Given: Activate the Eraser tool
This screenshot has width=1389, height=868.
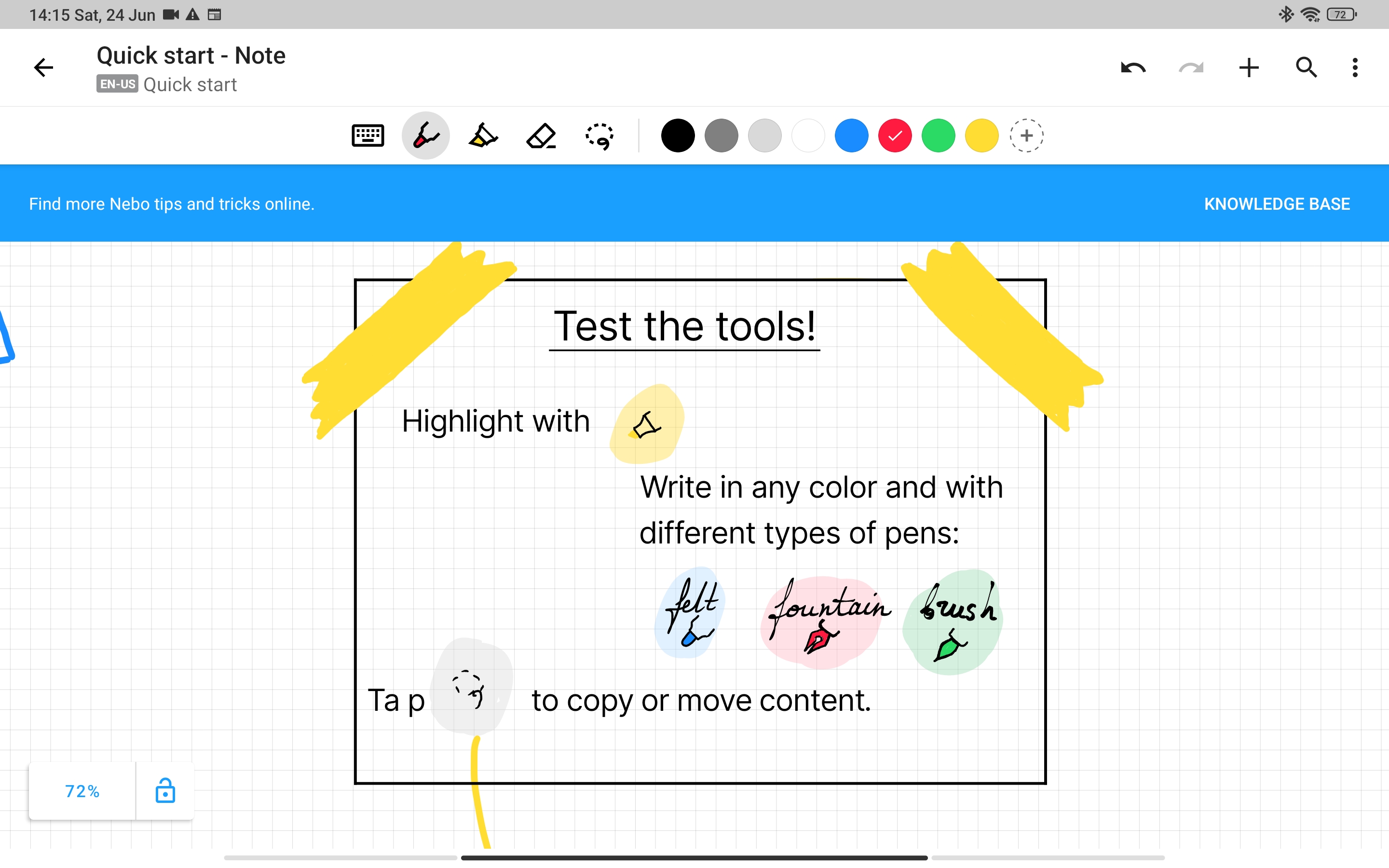Looking at the screenshot, I should tap(541, 136).
